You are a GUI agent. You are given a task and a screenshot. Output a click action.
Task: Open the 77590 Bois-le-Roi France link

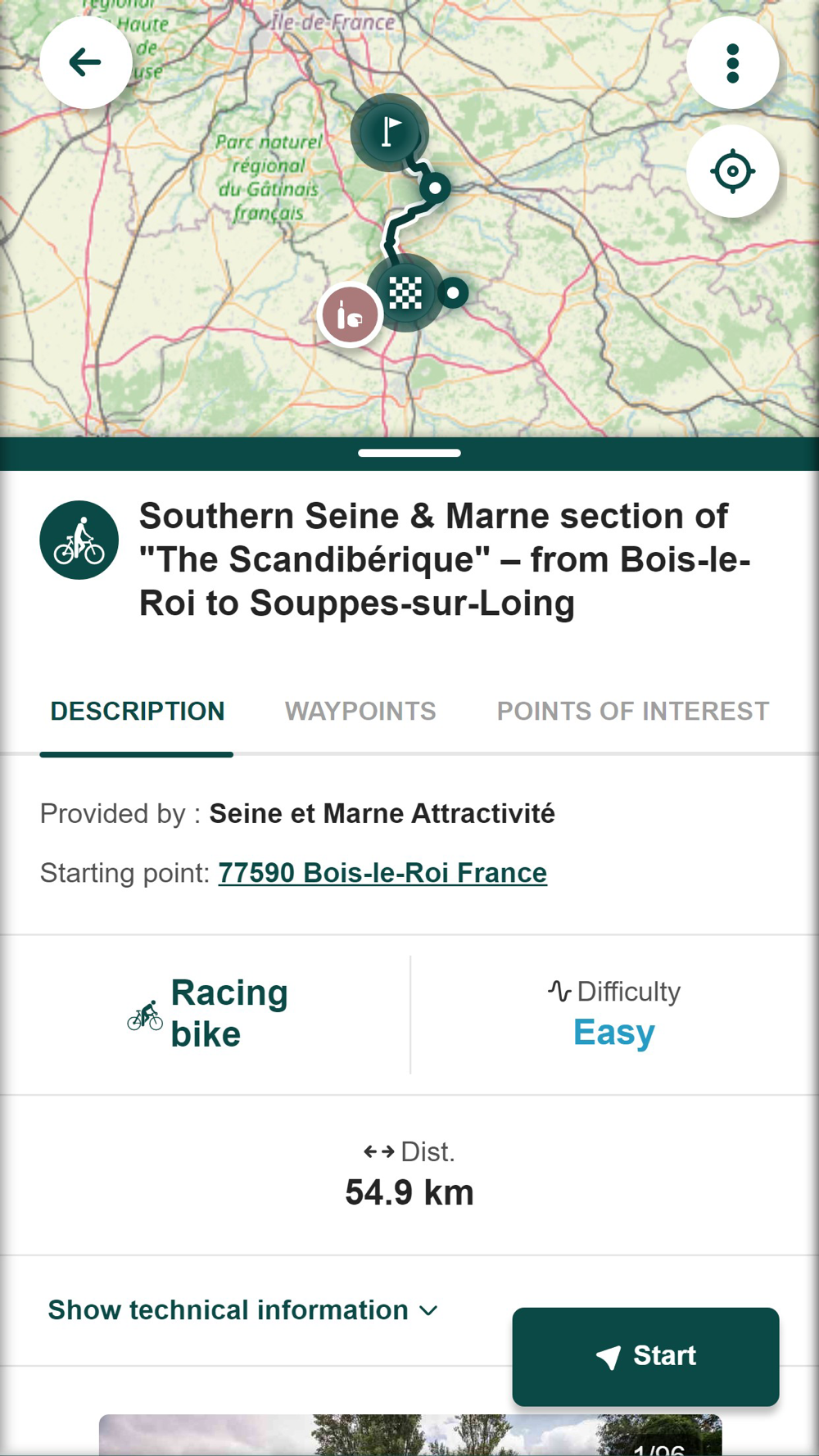pos(382,873)
